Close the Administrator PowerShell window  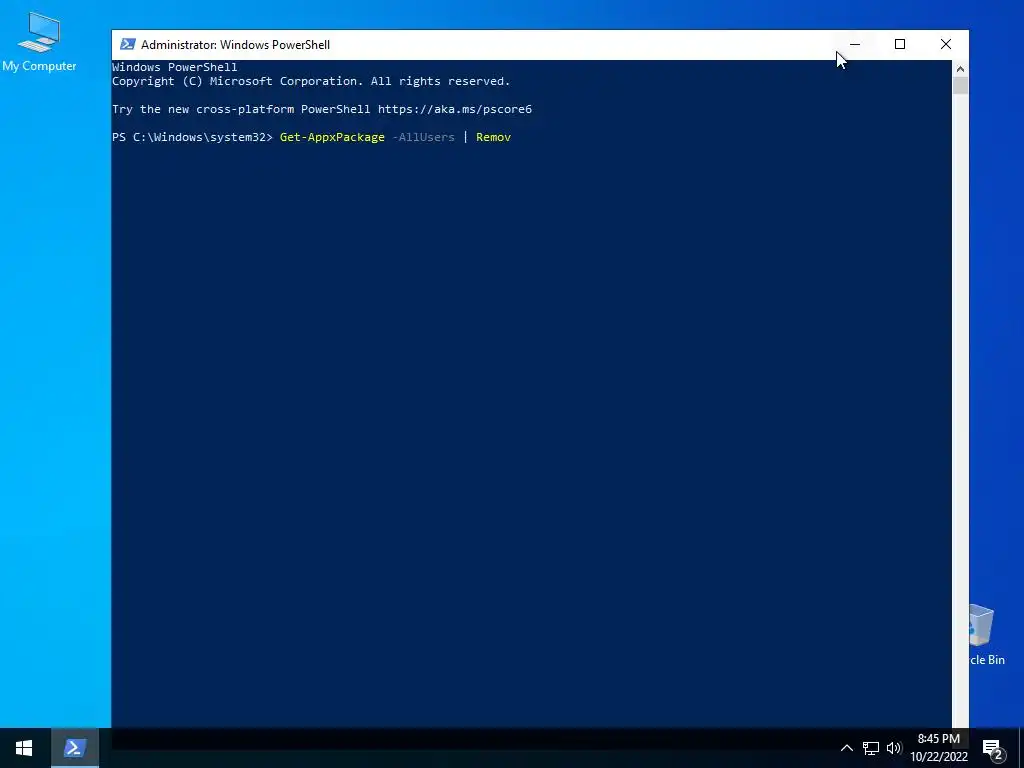[x=946, y=44]
